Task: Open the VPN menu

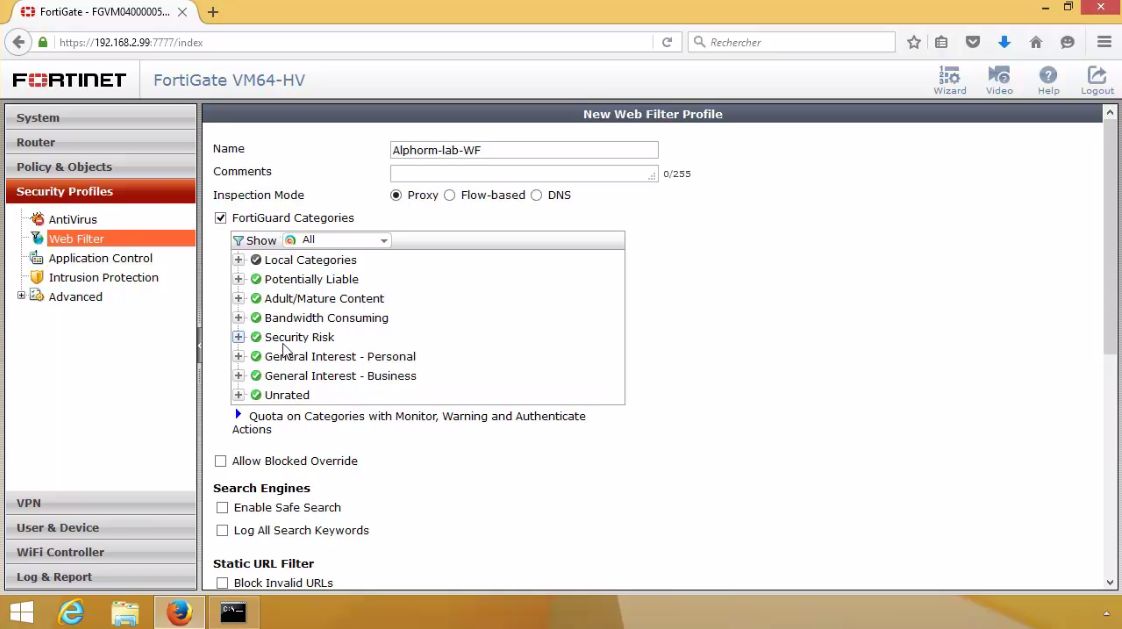Action: [x=101, y=503]
